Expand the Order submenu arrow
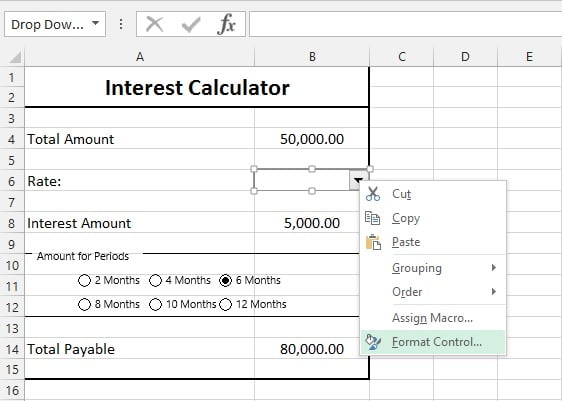 click(x=494, y=291)
